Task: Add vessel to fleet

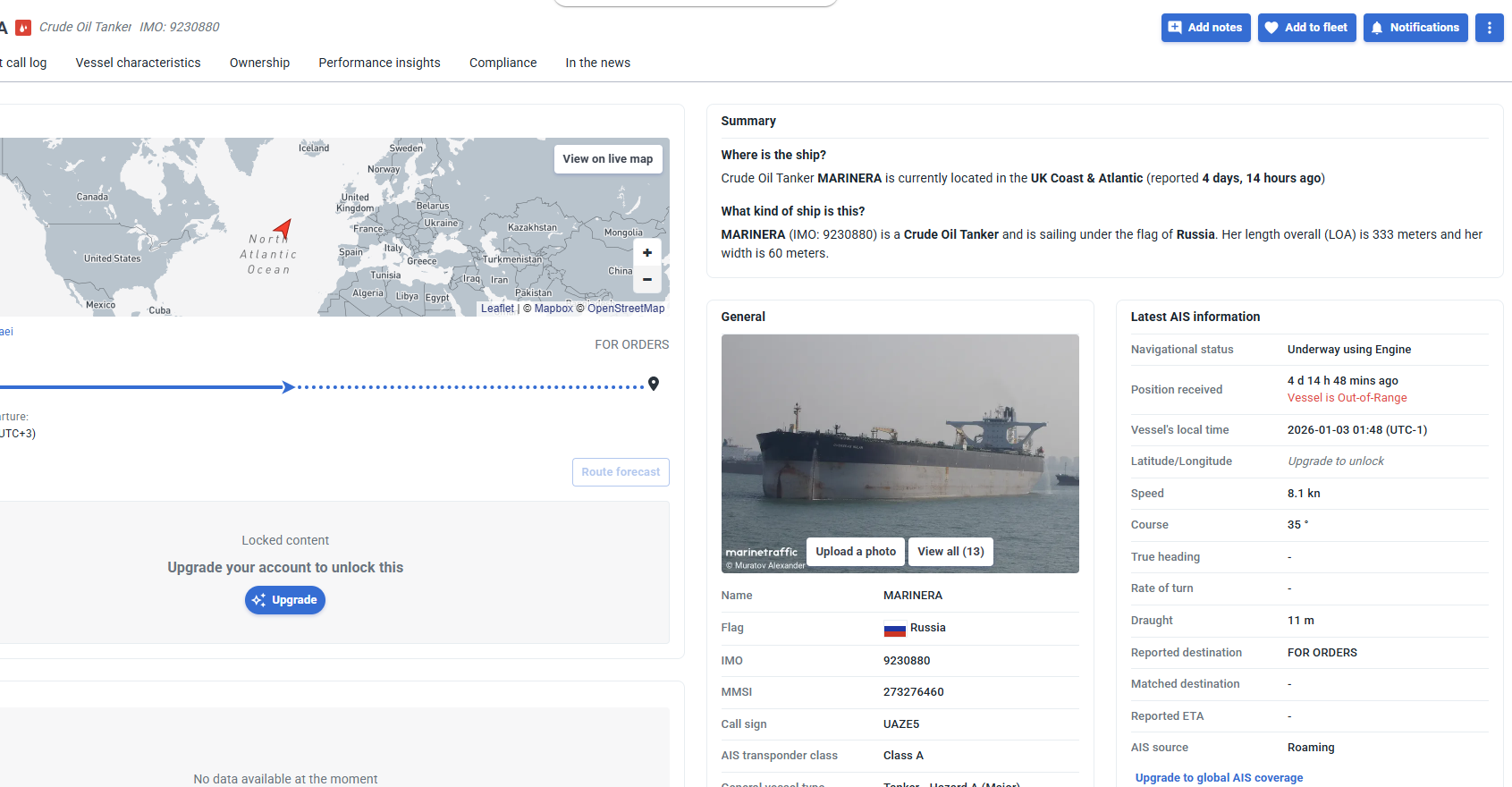Action: (x=1306, y=28)
